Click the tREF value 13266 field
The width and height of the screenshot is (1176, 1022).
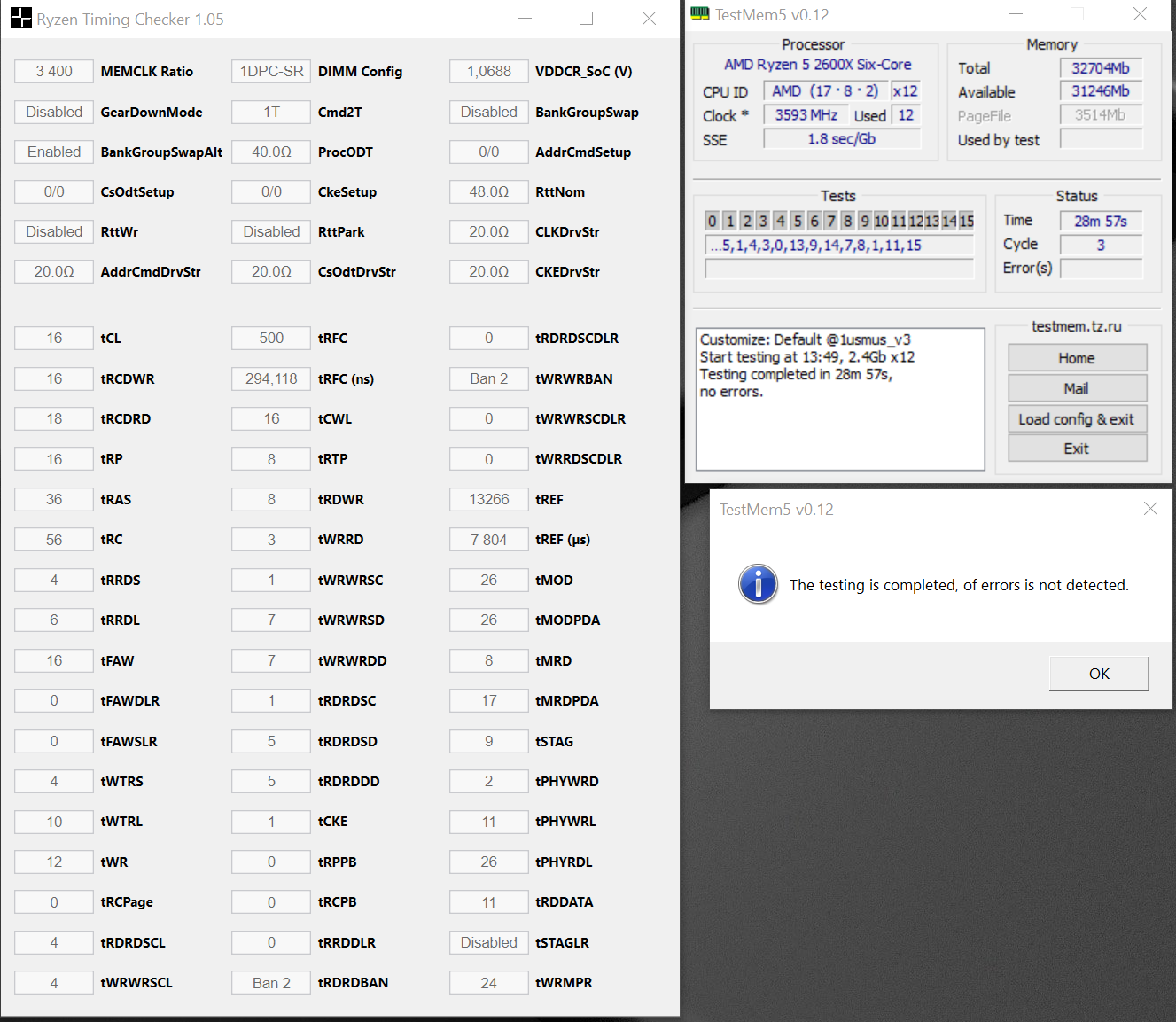489,499
